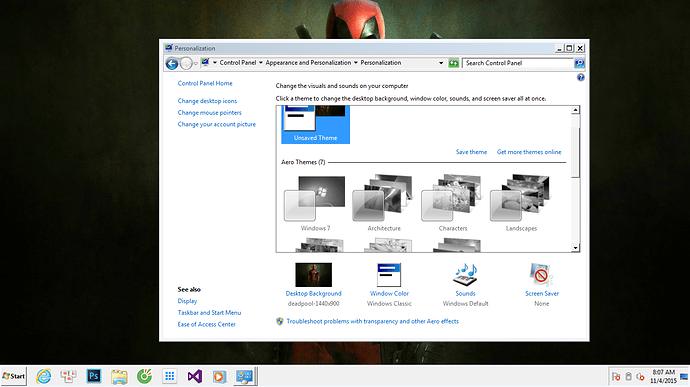The width and height of the screenshot is (690, 387).
Task: Expand the arrow before Control Panel breadcrumb
Action: 215,63
